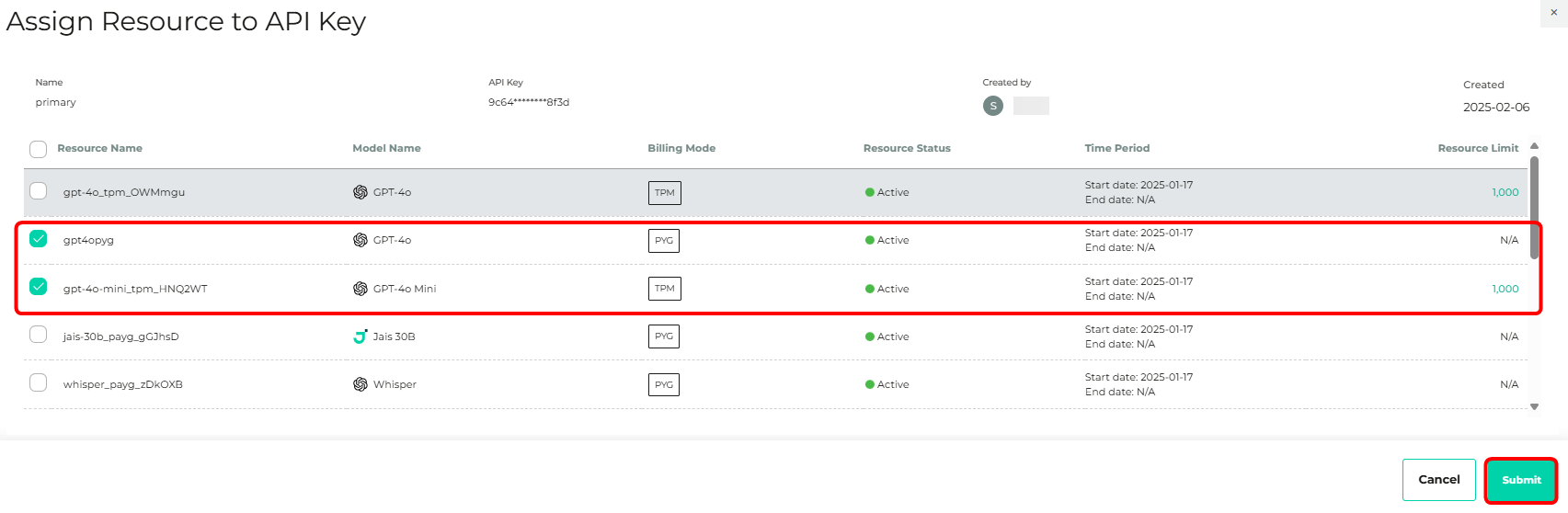Click the PYG badge in whisper_payg_zDkOXB row

664,384
